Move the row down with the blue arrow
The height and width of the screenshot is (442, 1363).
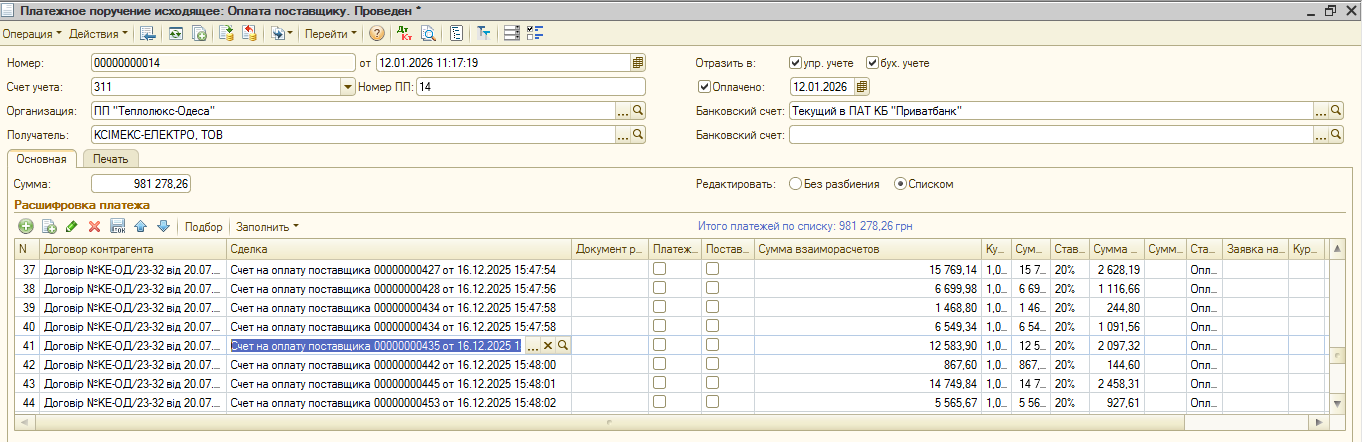164,227
